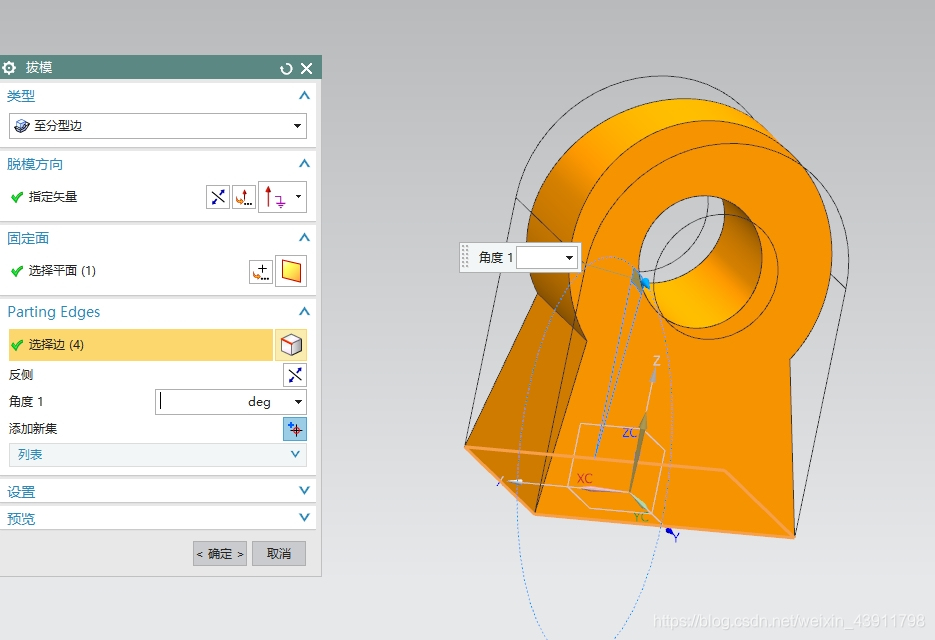Image resolution: width=935 pixels, height=640 pixels.
Task: Open the vector dialog icon beside 指定矢量
Action: point(244,197)
